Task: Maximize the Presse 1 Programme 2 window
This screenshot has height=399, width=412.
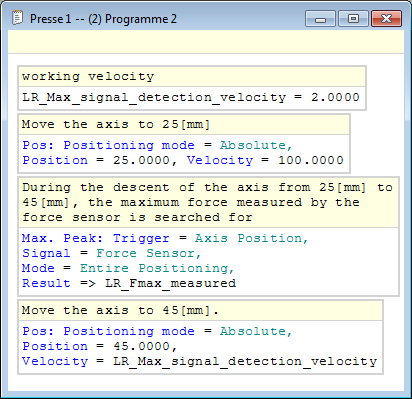Action: 353,19
